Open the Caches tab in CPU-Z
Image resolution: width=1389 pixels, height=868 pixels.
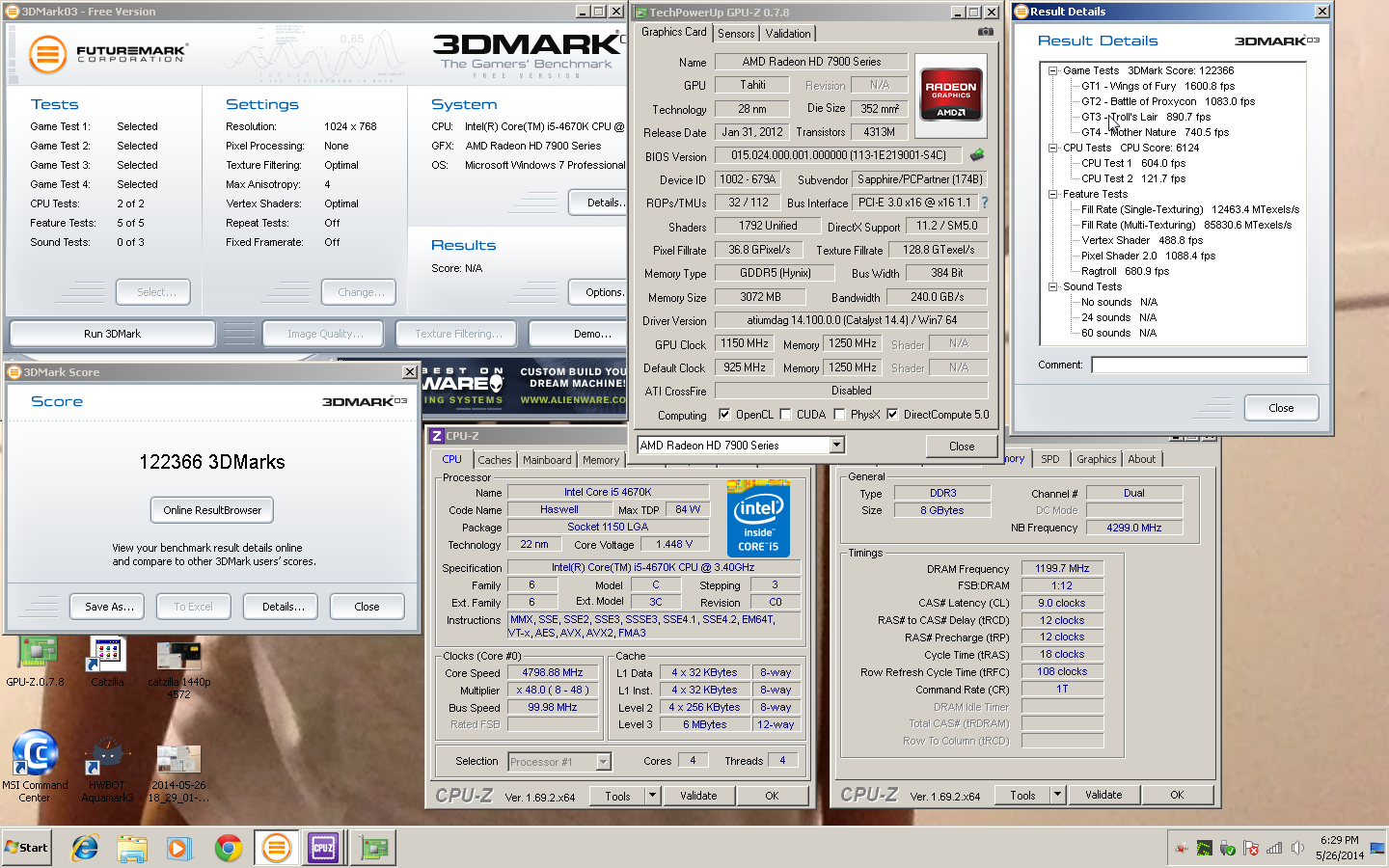[495, 460]
